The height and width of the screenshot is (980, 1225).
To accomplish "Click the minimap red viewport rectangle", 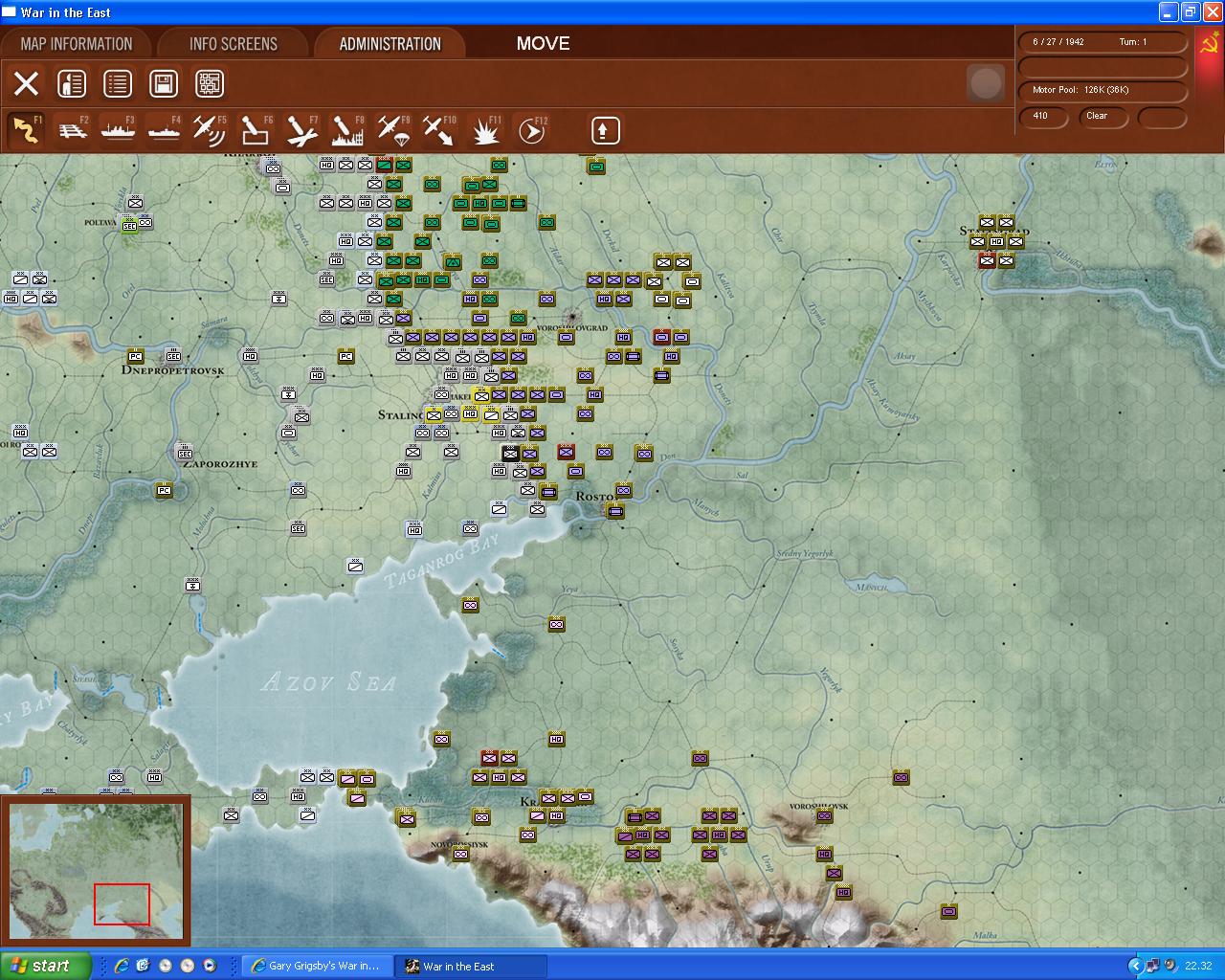I will (x=122, y=904).
